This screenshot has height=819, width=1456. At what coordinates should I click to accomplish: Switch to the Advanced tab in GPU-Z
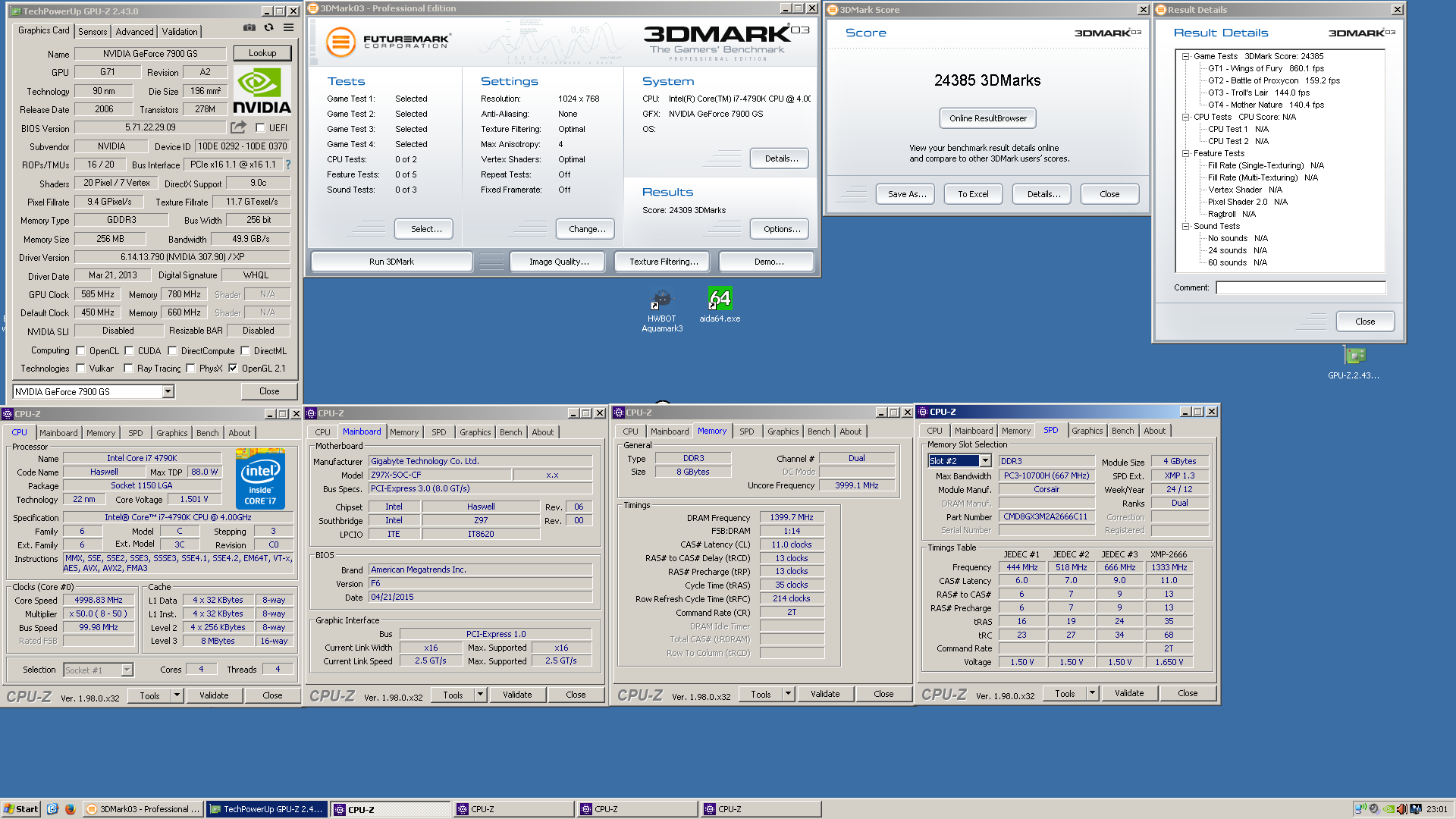(134, 31)
